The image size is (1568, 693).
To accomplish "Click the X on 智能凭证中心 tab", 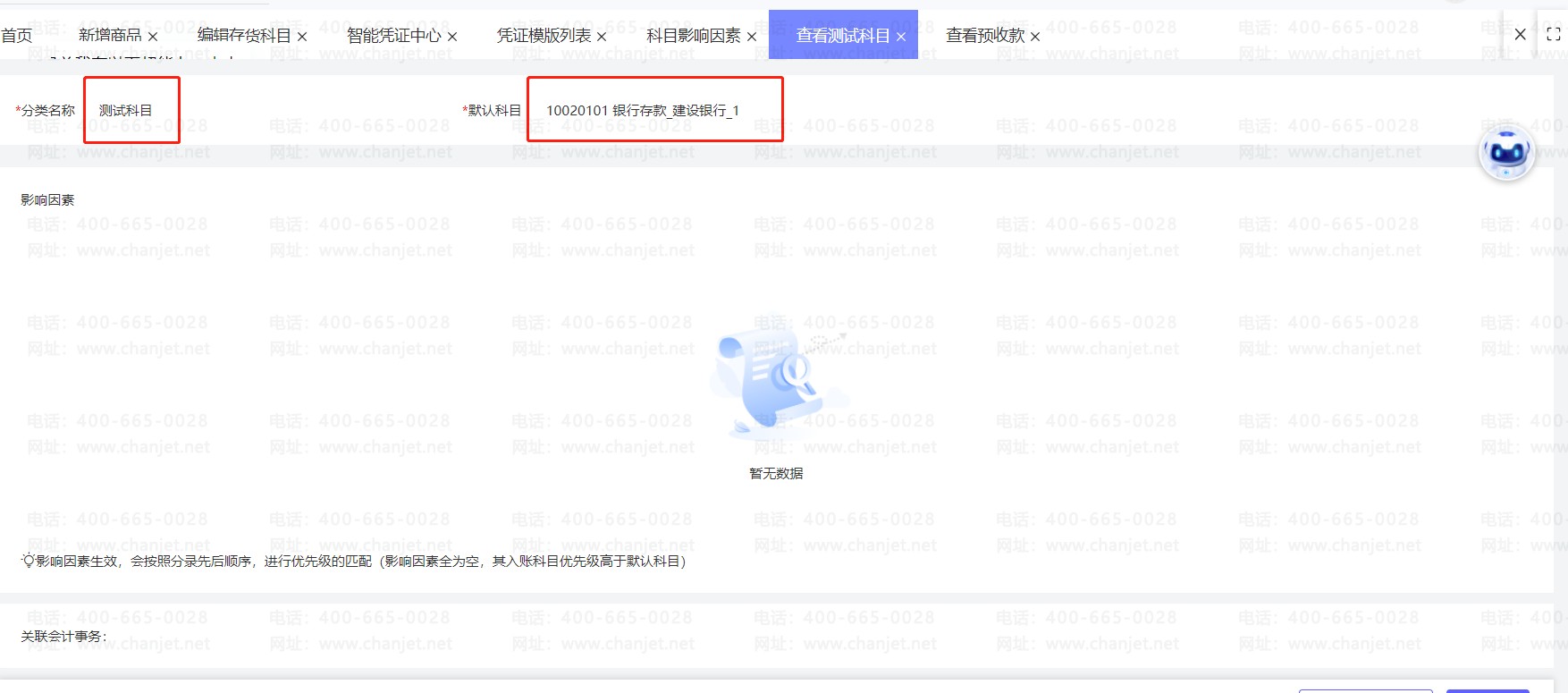I will [452, 37].
